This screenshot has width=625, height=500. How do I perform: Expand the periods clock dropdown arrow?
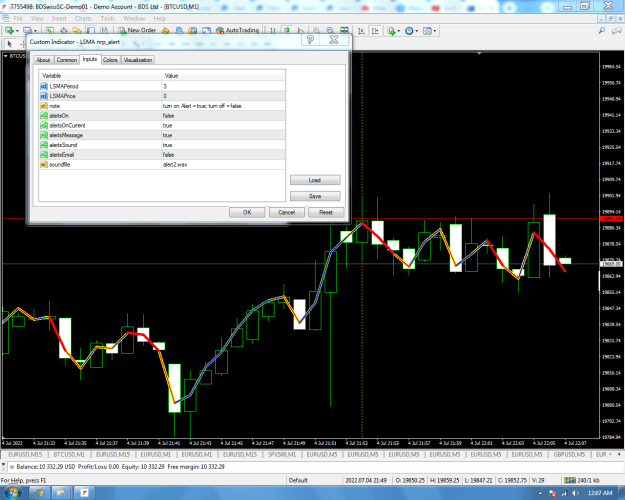pos(417,31)
